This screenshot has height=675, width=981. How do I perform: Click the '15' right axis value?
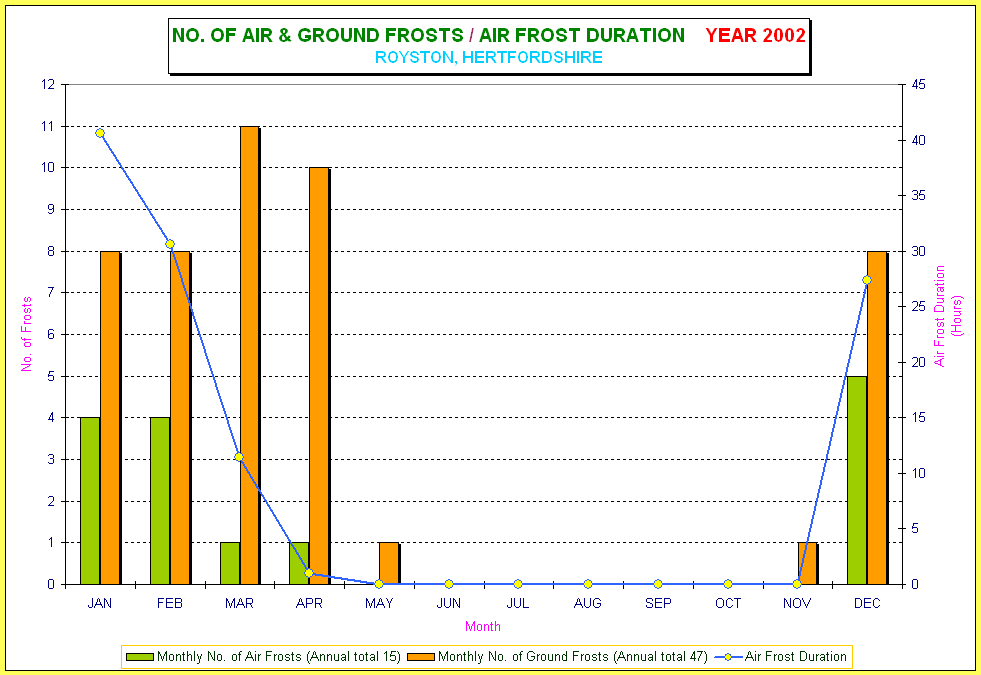pyautogui.click(x=918, y=417)
